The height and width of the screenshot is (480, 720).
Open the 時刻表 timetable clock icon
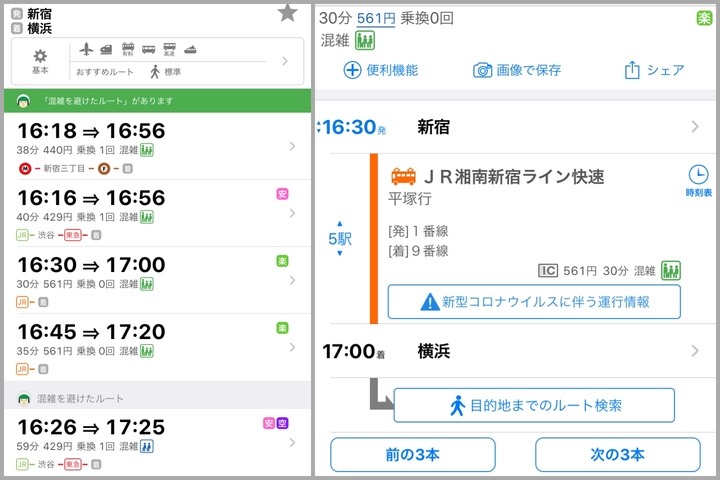tap(698, 179)
